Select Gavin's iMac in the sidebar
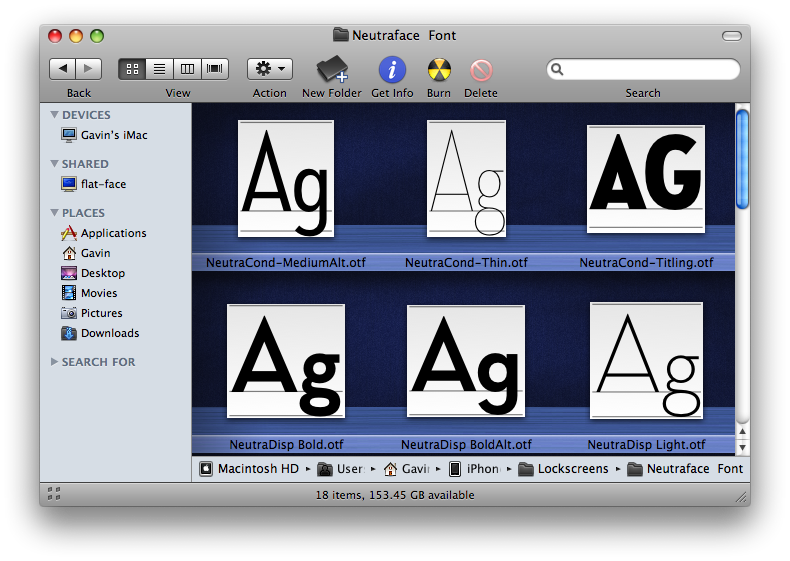 [104, 135]
